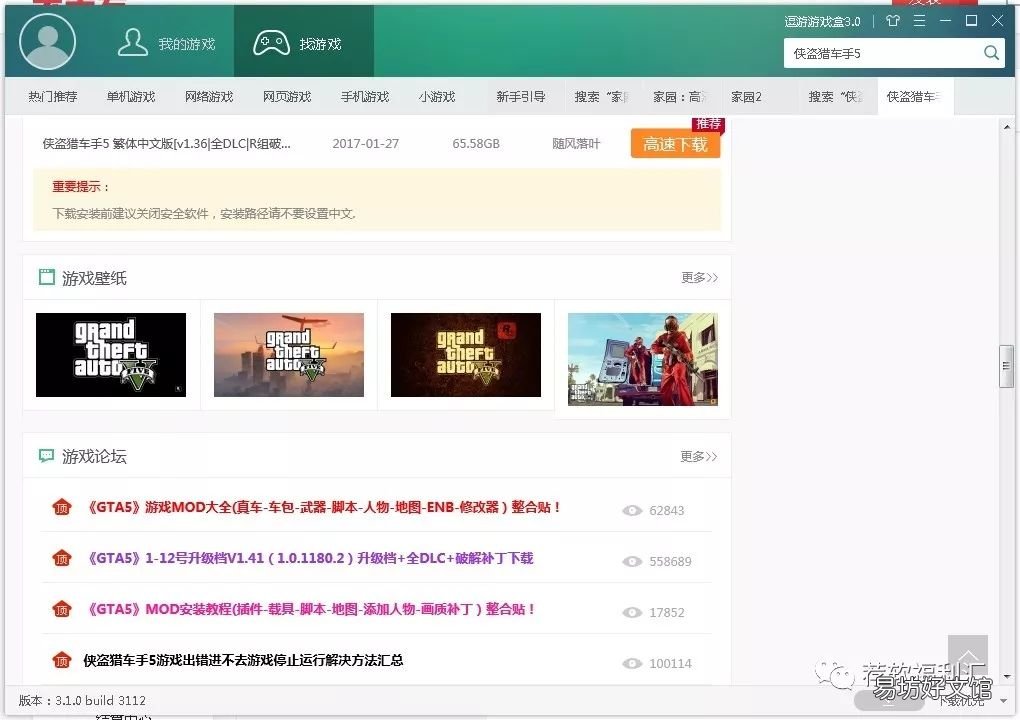Click the view count 62843
Screen dimensions: 1020x720
point(667,511)
